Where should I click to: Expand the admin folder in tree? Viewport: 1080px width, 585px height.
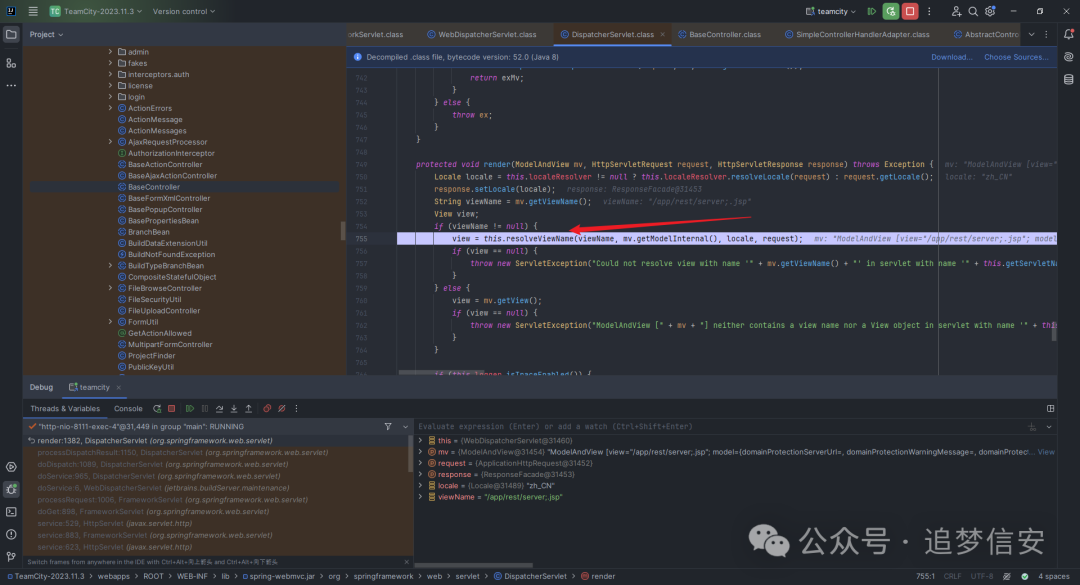click(x=110, y=51)
